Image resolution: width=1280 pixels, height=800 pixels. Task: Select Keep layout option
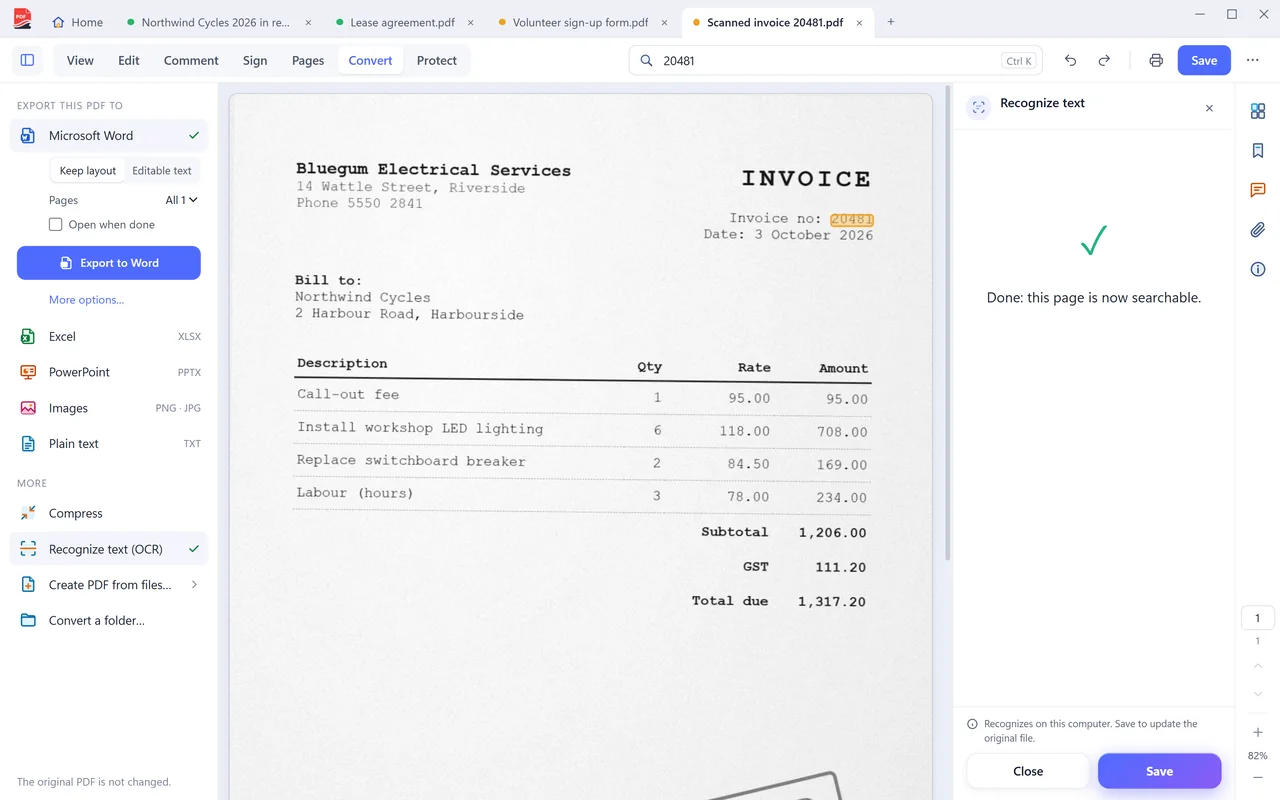coord(88,171)
